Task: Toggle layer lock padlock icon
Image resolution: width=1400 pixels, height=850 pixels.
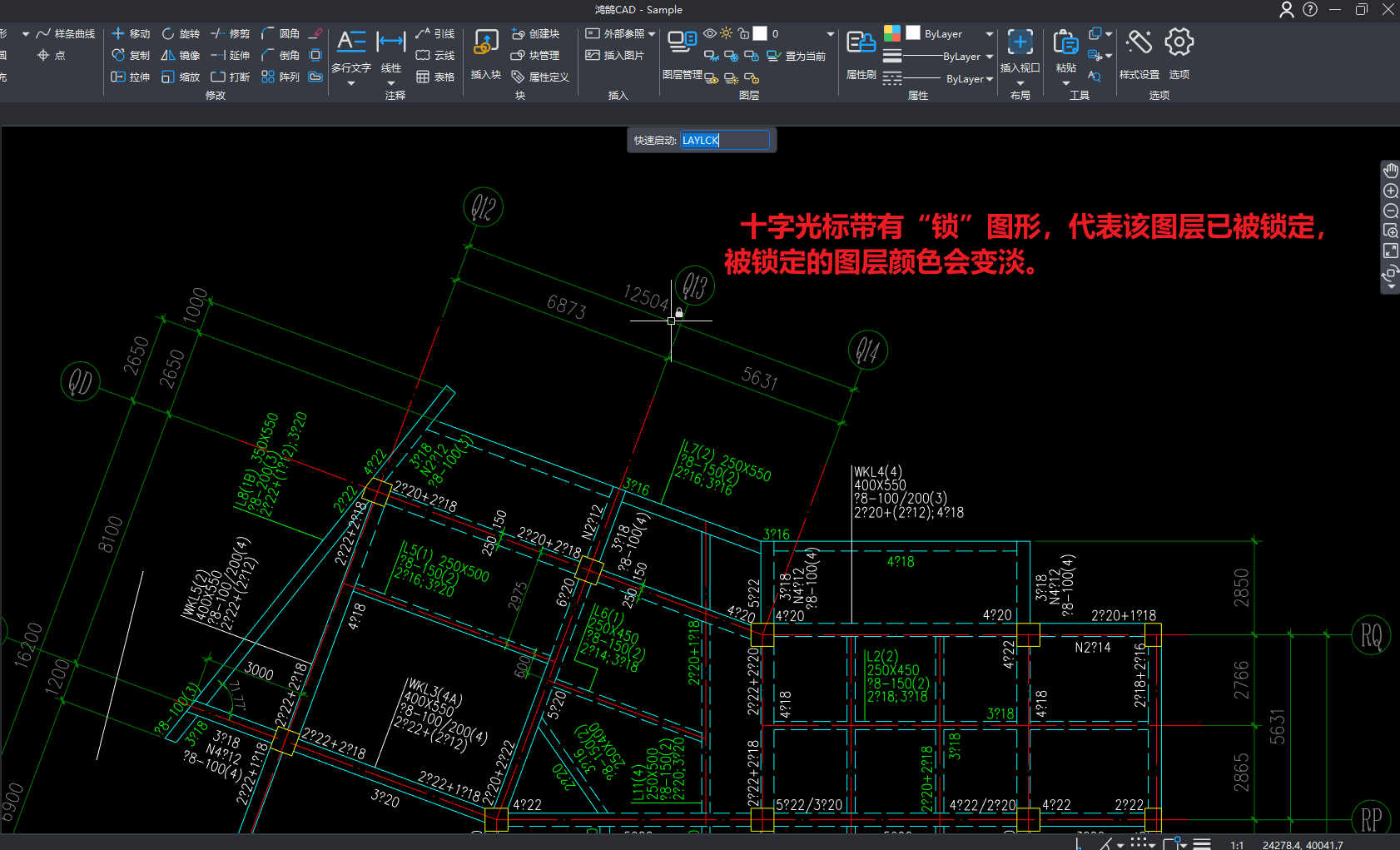Action: 744,34
